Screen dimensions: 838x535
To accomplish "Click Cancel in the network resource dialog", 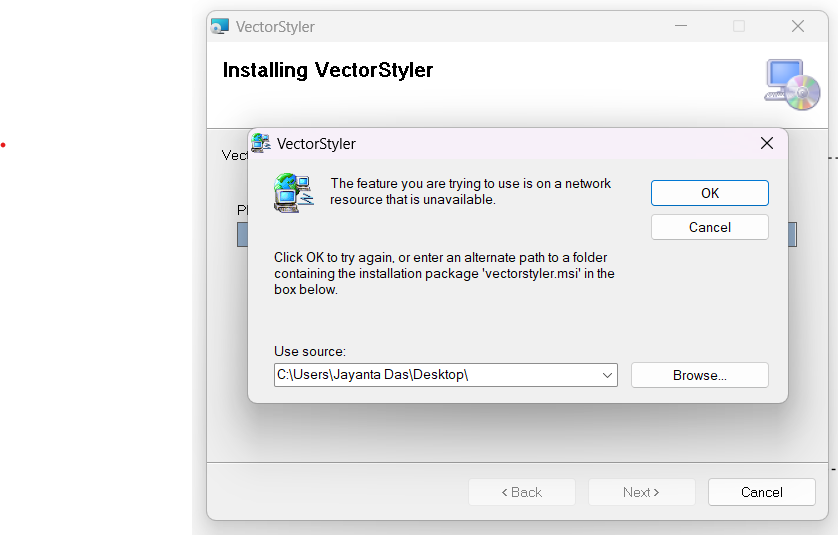I will pyautogui.click(x=709, y=227).
